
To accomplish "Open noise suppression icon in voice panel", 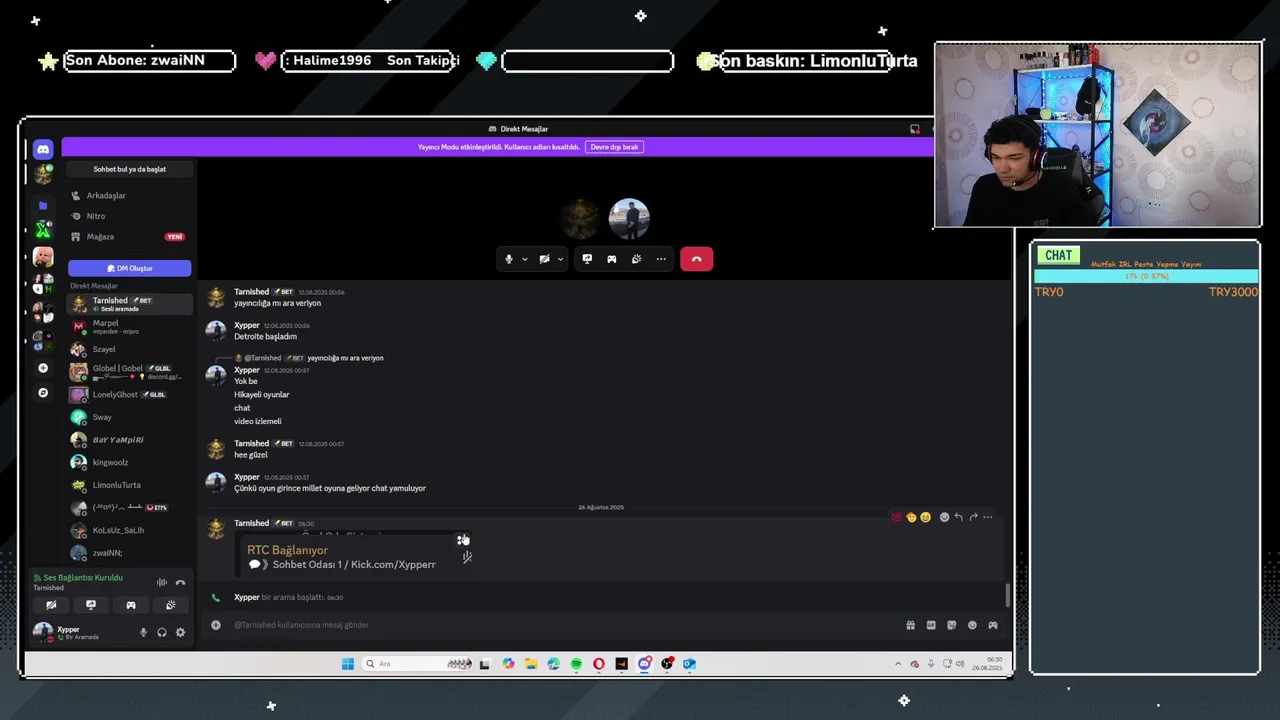I will 162,582.
